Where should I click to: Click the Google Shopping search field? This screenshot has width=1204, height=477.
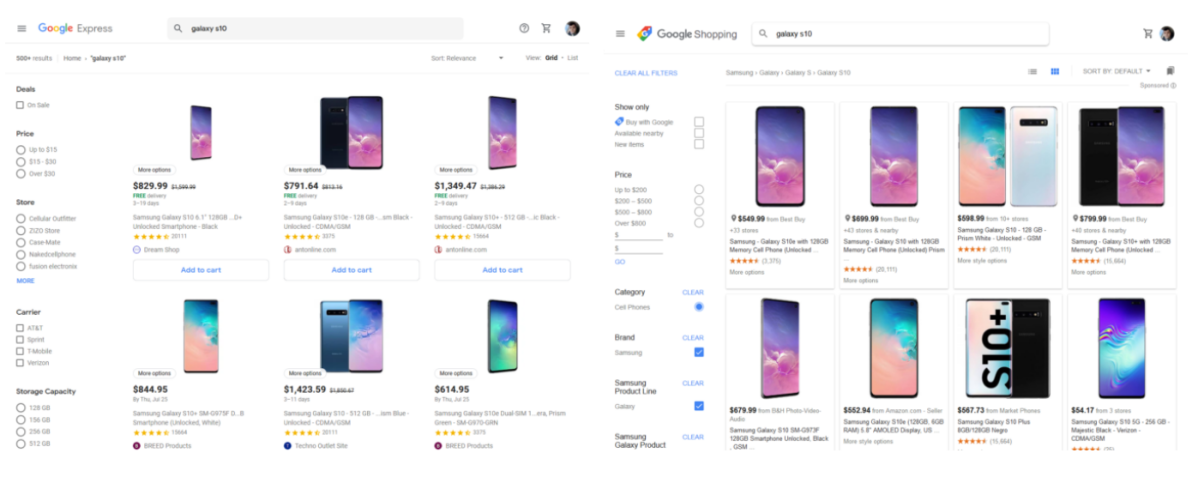(900, 34)
